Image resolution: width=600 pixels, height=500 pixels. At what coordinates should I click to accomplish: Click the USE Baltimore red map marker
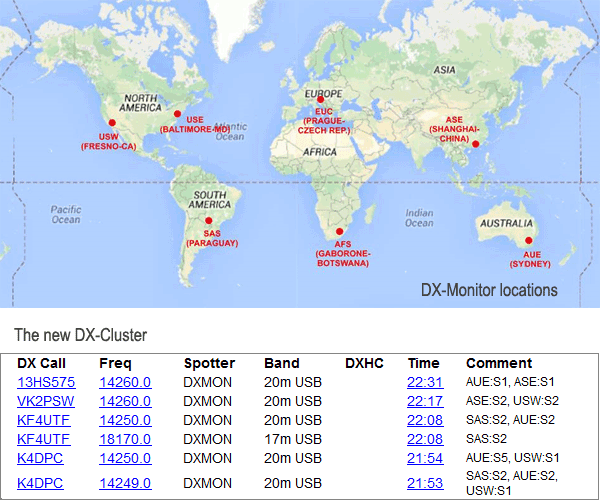[180, 113]
